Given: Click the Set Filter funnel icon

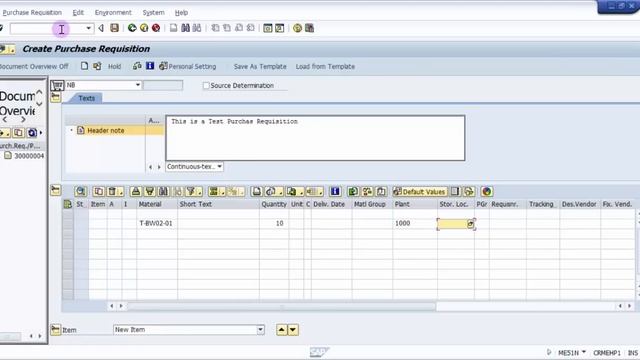Looking at the screenshot, I should tap(191, 191).
